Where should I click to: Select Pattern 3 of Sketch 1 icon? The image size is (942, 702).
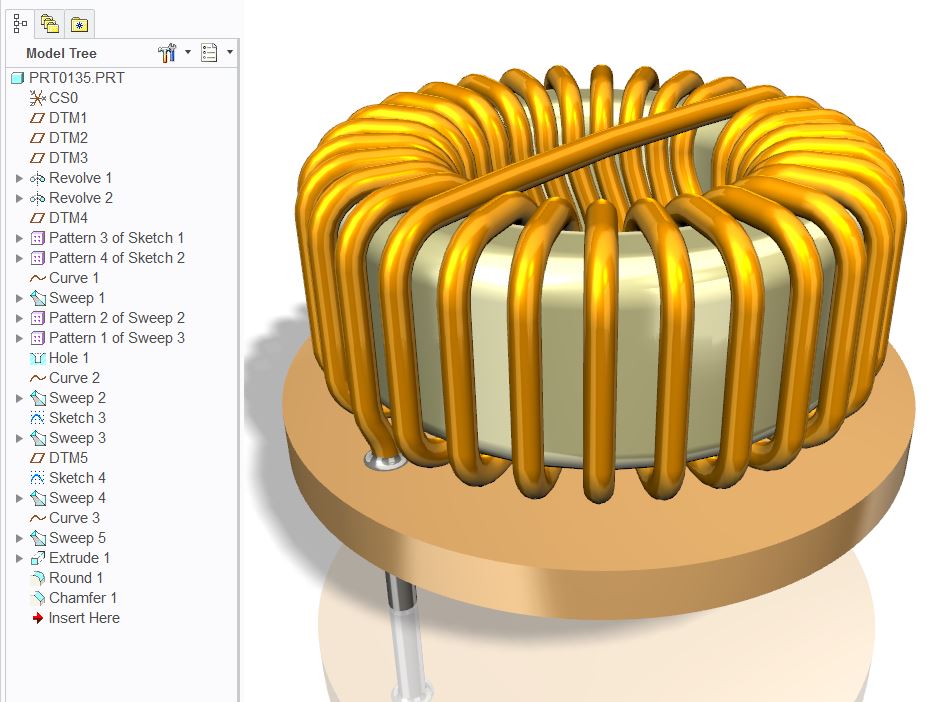coord(37,238)
